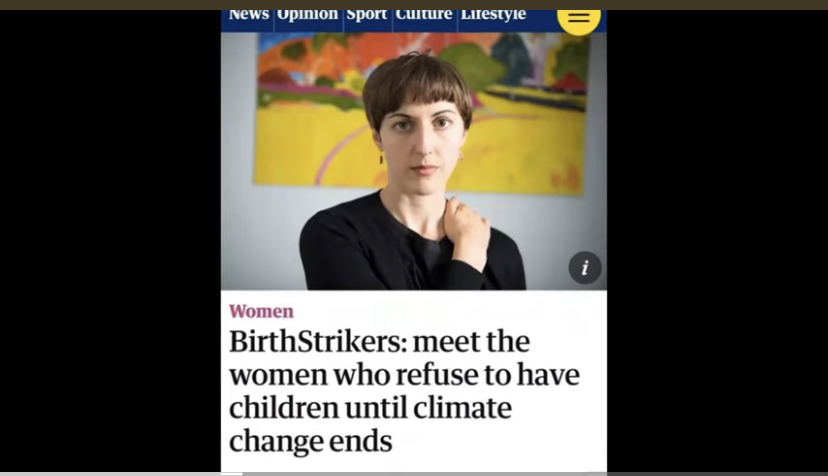Click the black area left of article
Viewport: 828px width, 476px height.
pos(110,240)
